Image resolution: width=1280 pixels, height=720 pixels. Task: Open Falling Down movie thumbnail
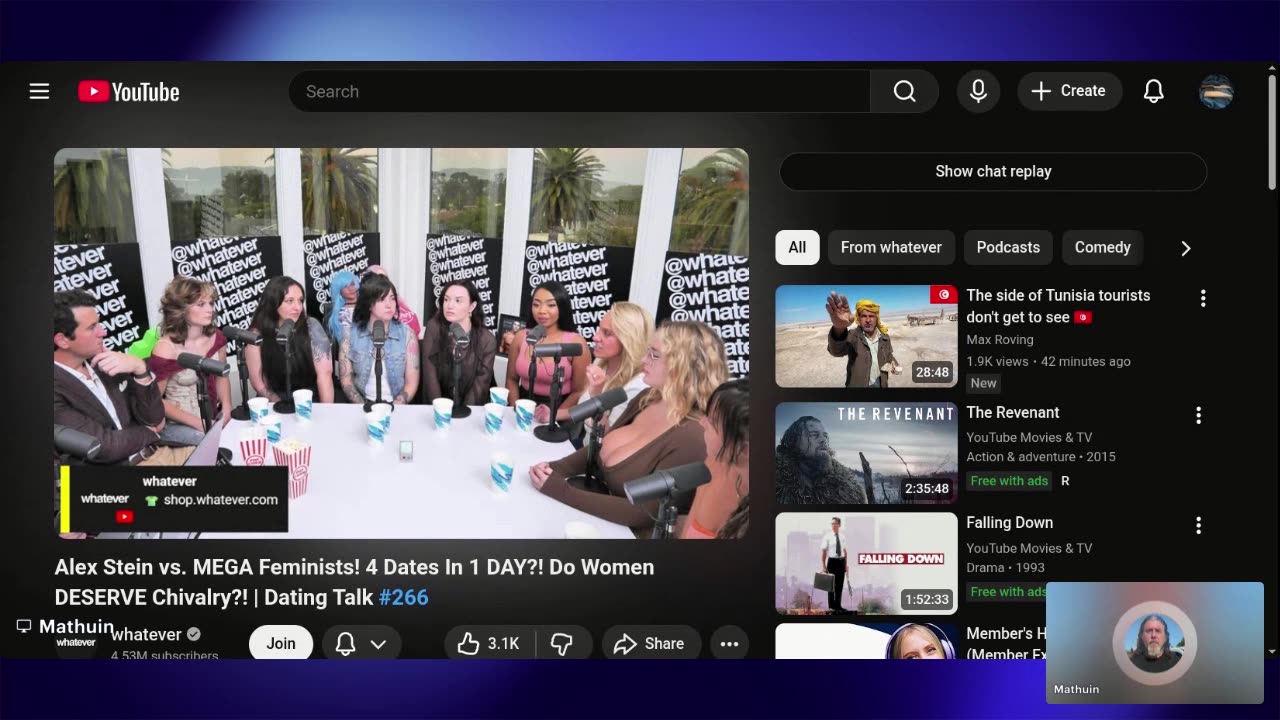tap(866, 563)
